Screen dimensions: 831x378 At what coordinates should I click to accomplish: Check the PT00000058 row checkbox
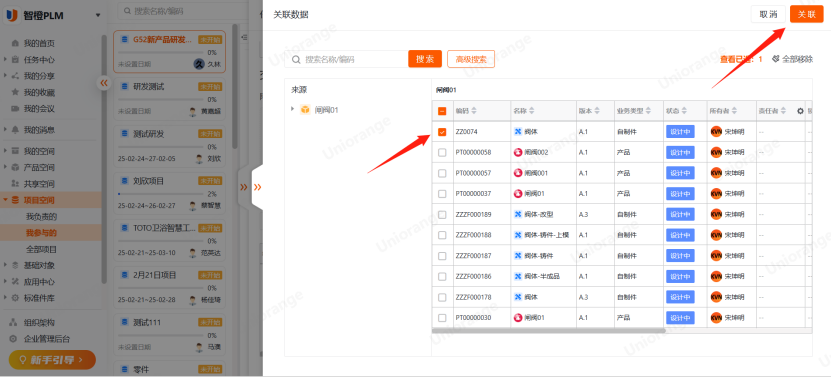click(x=442, y=152)
